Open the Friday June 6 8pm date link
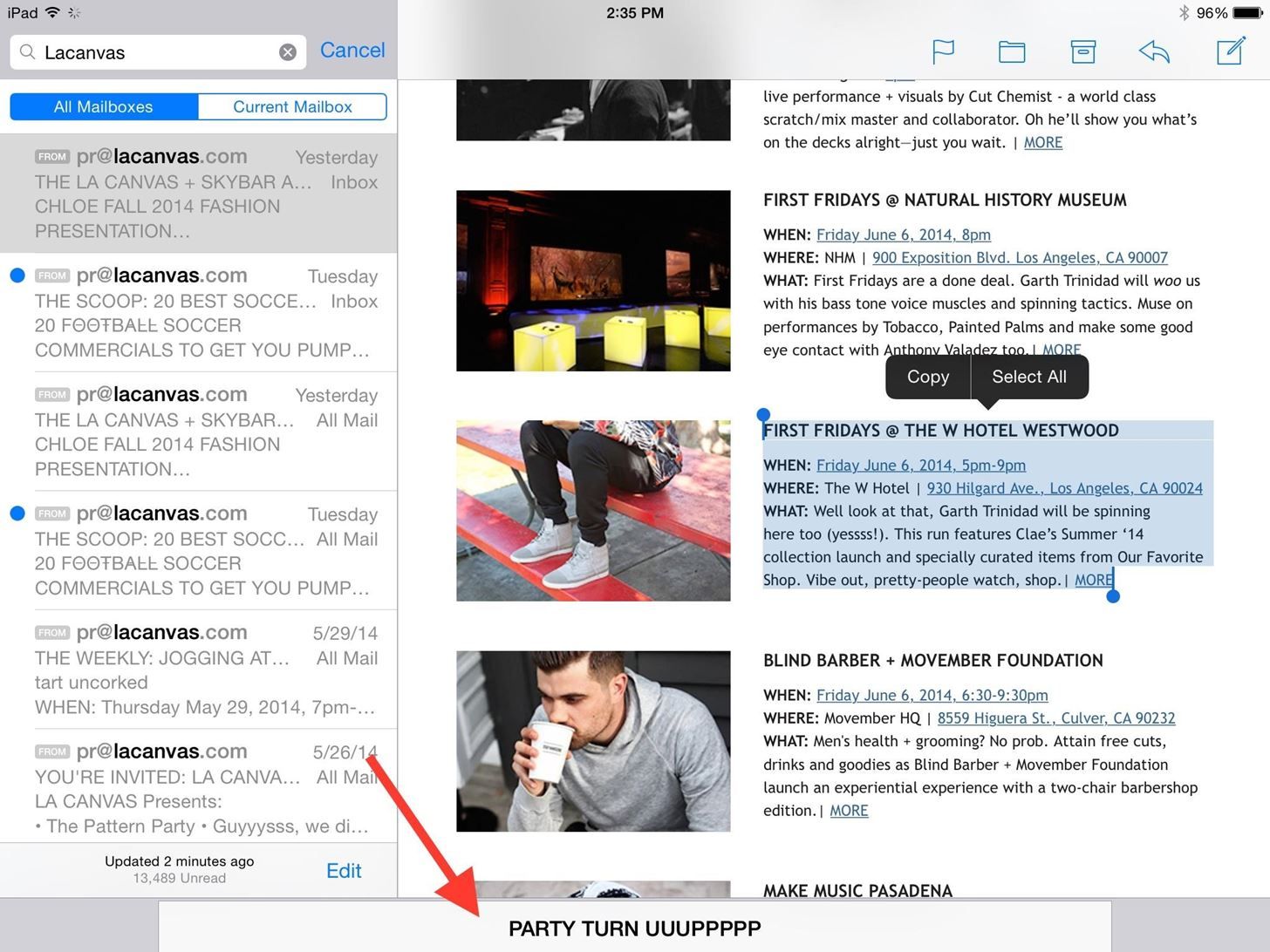 point(903,235)
